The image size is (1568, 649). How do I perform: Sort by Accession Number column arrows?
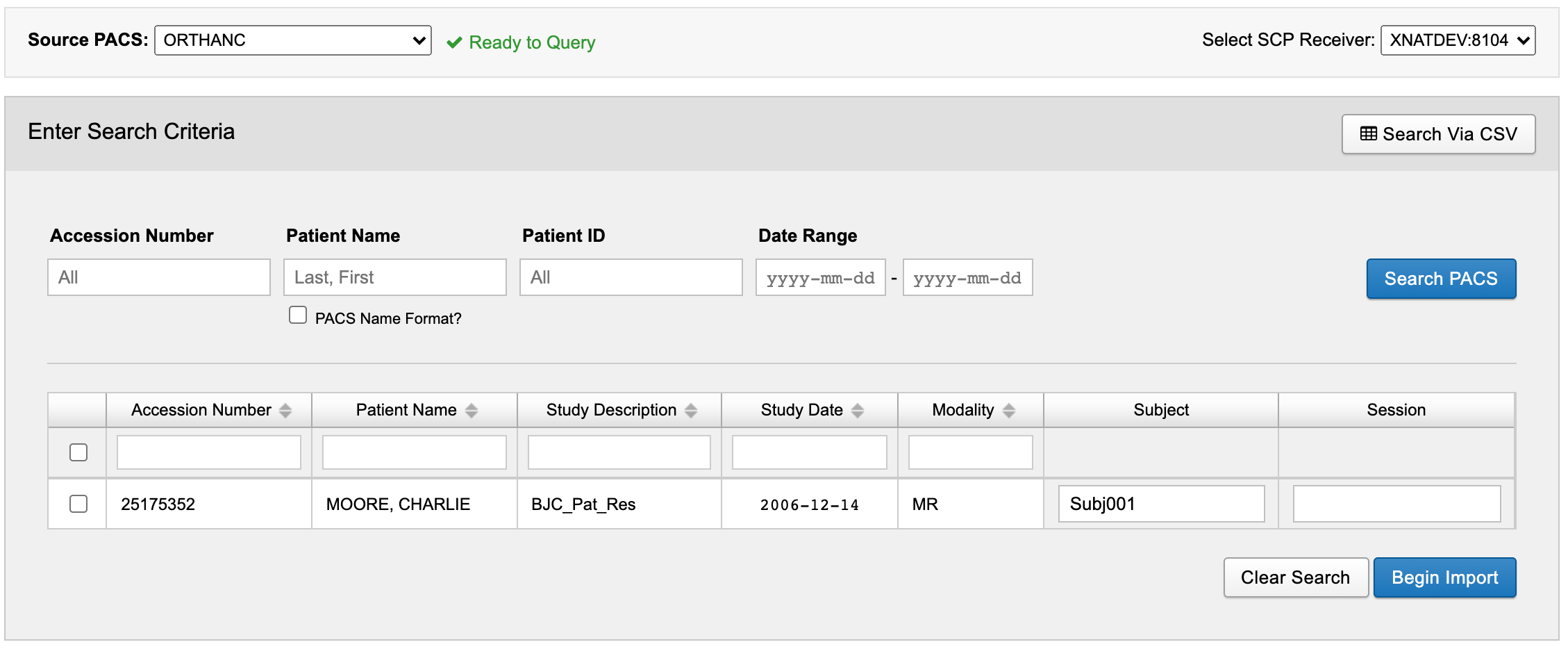(285, 411)
